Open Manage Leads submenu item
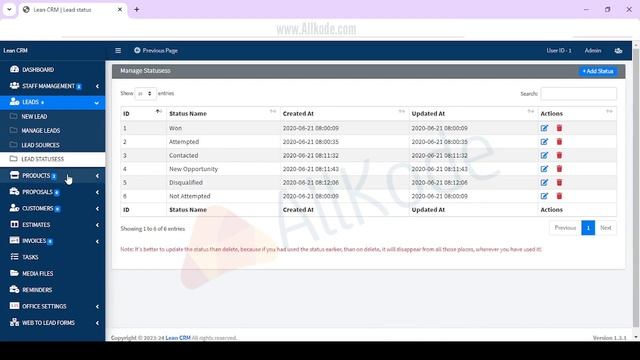Image resolution: width=640 pixels, height=360 pixels. coord(52,131)
